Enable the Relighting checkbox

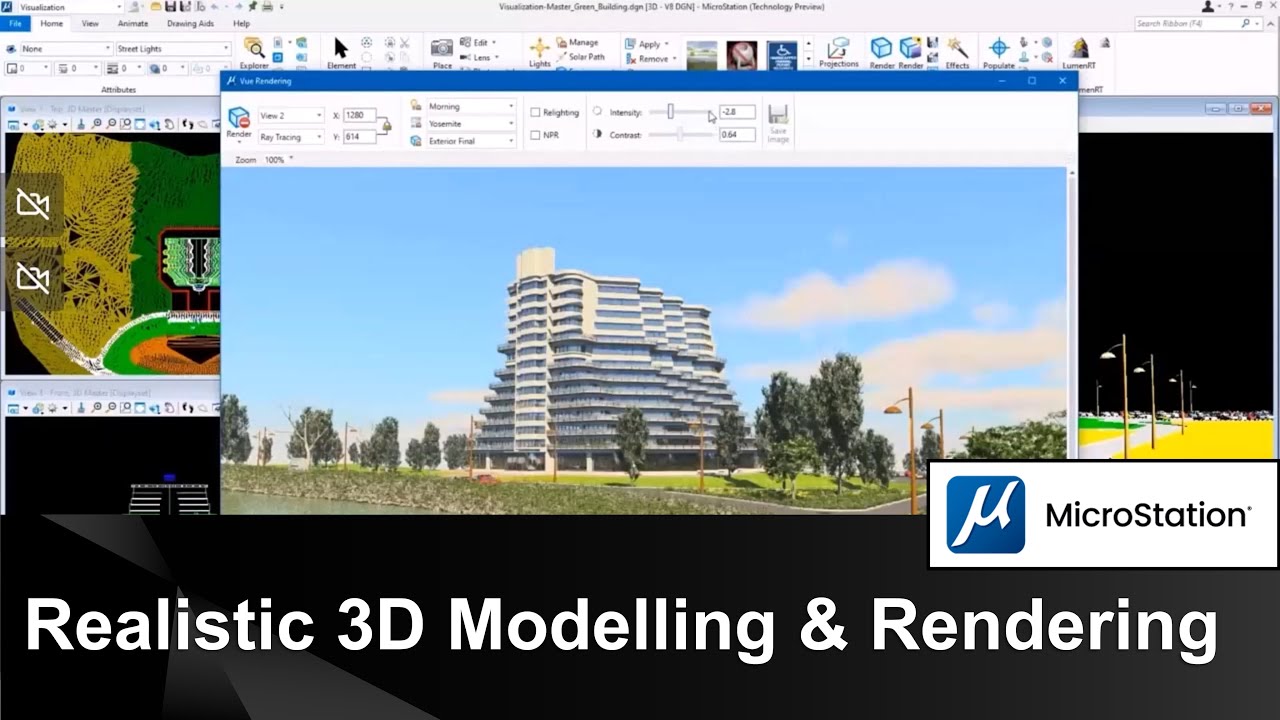(x=535, y=113)
